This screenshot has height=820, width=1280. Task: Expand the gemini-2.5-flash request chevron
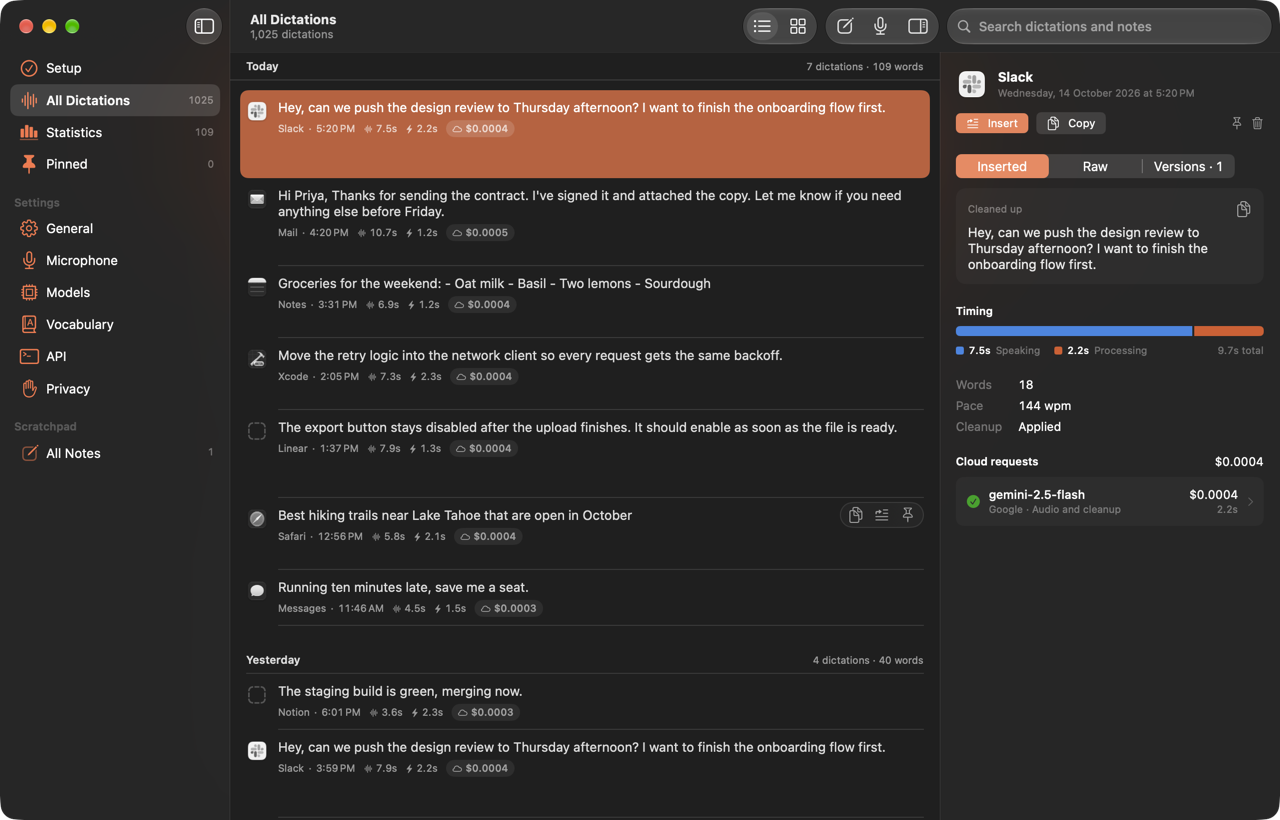tap(1250, 502)
